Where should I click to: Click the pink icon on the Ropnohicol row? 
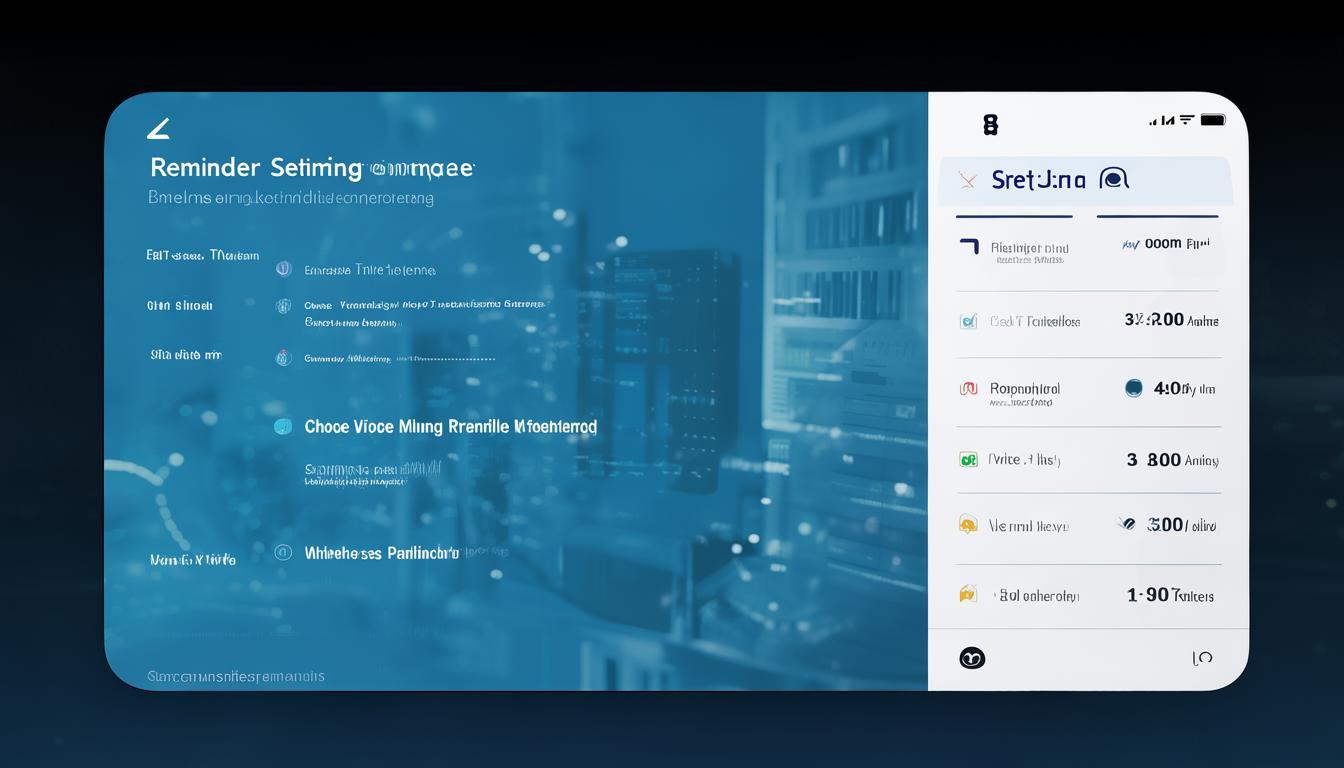pyautogui.click(x=967, y=389)
